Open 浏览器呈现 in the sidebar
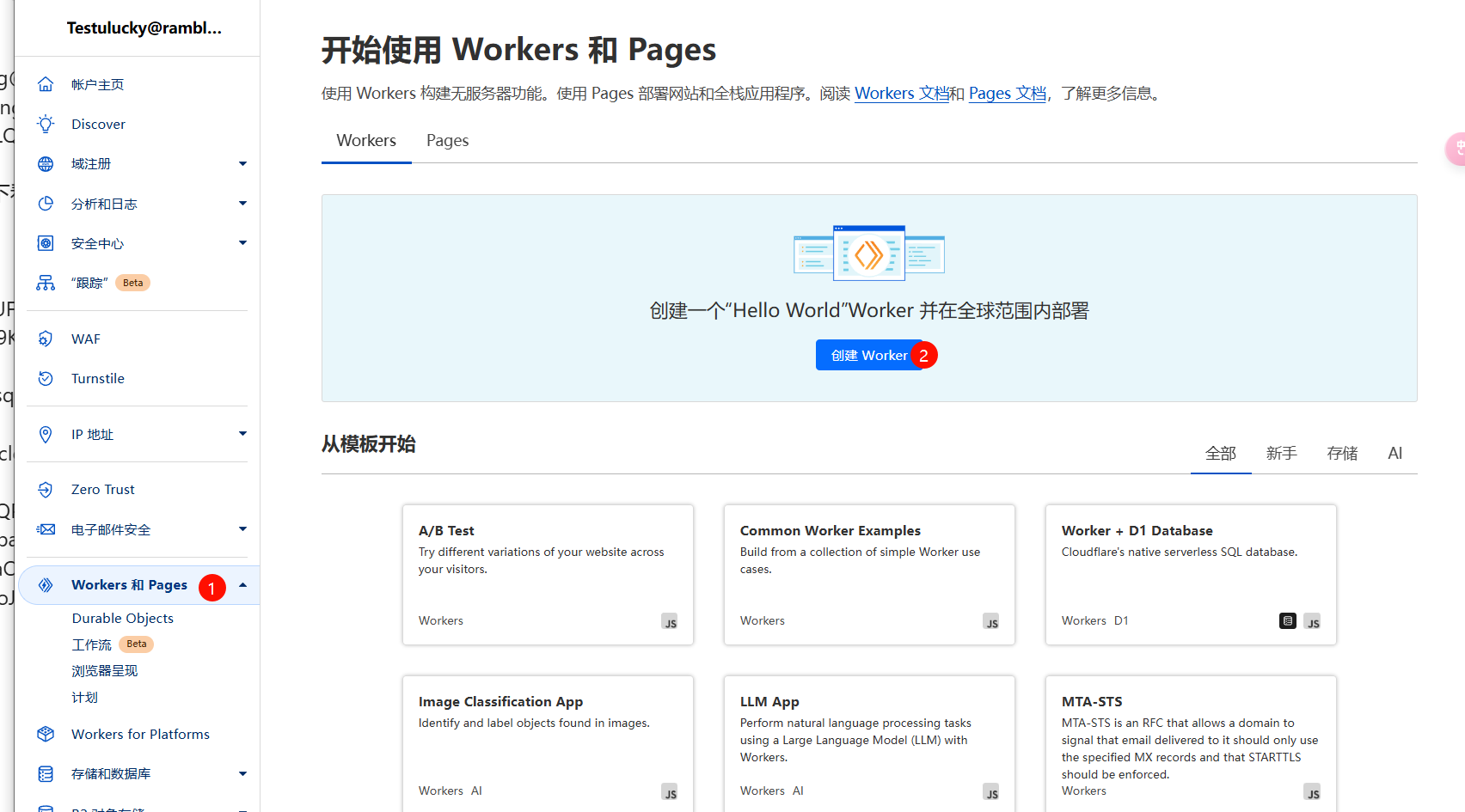 point(105,671)
